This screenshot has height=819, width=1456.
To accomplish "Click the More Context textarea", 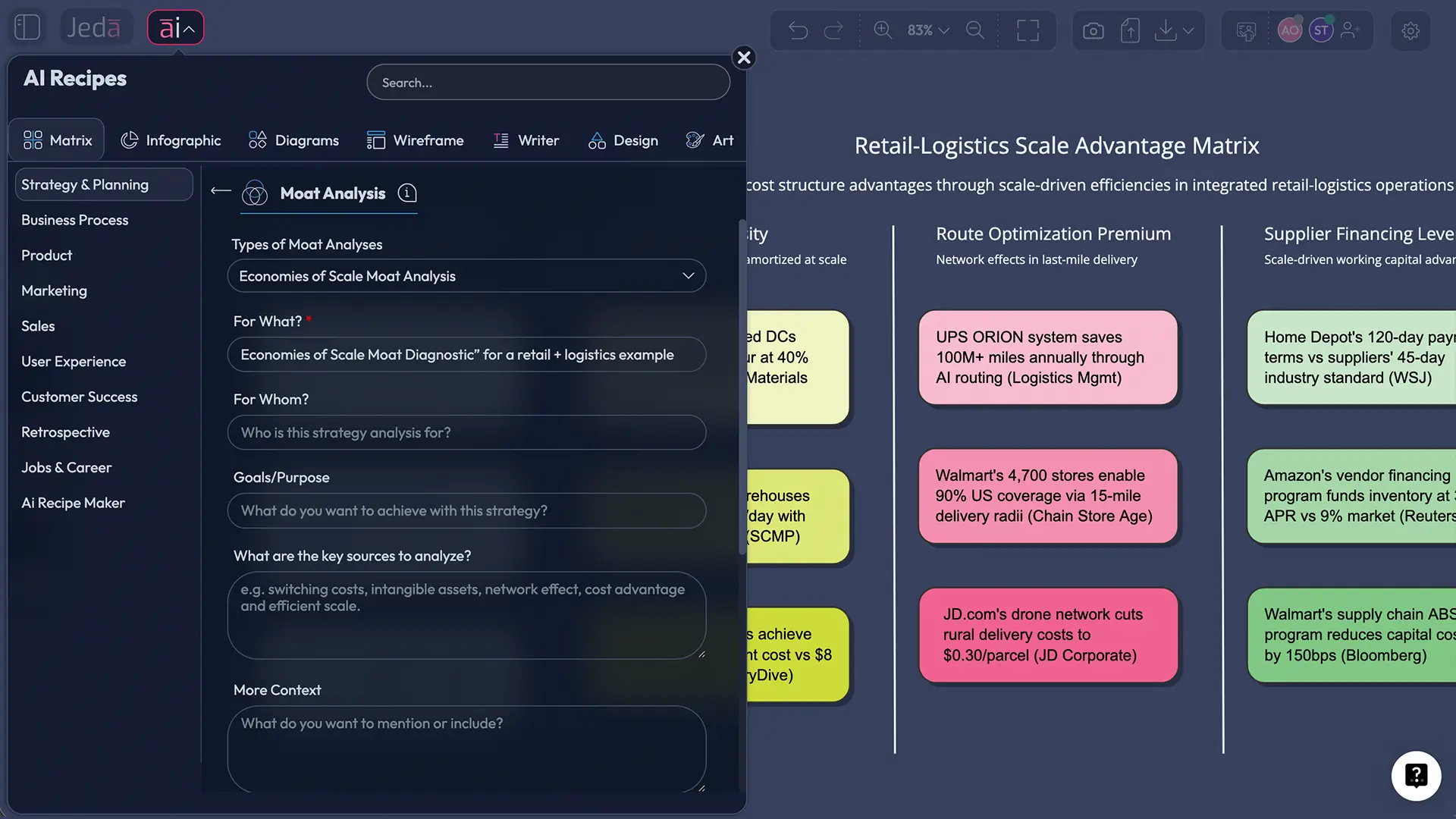I will click(466, 749).
